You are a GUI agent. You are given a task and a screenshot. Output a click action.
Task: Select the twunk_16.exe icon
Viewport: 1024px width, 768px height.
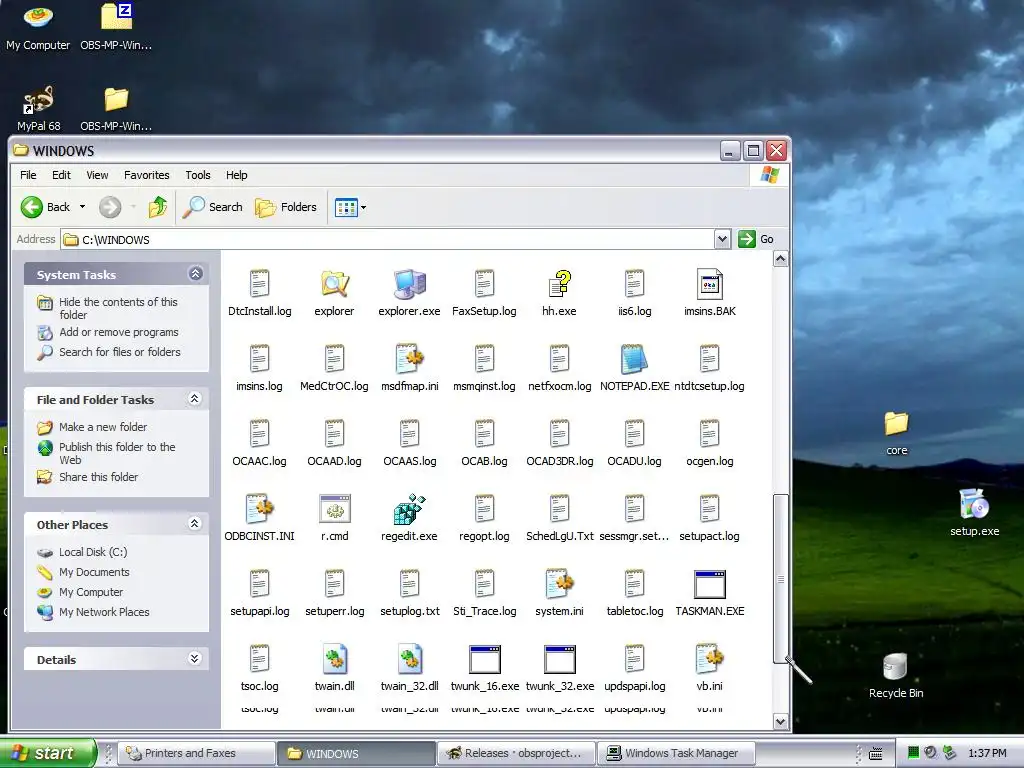click(x=485, y=659)
